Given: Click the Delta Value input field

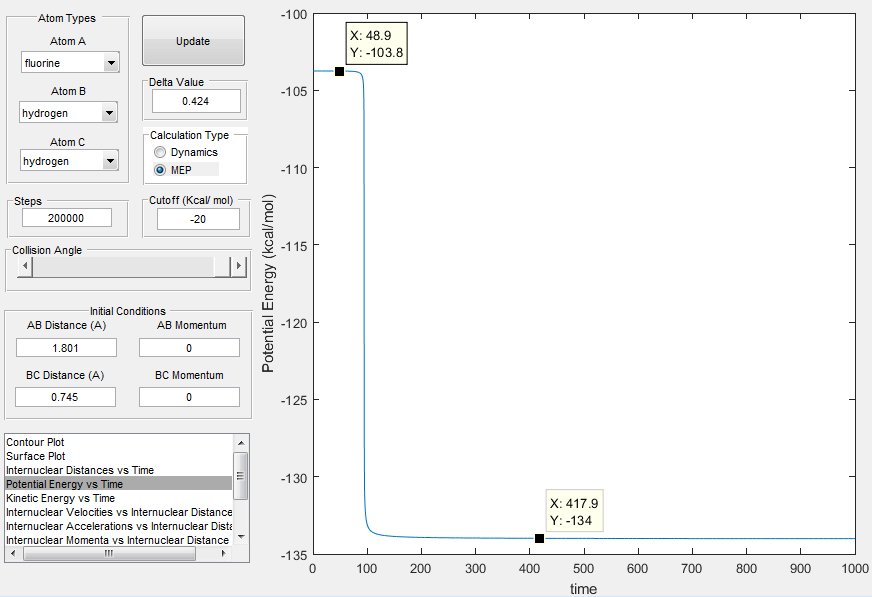Looking at the screenshot, I should 196,101.
